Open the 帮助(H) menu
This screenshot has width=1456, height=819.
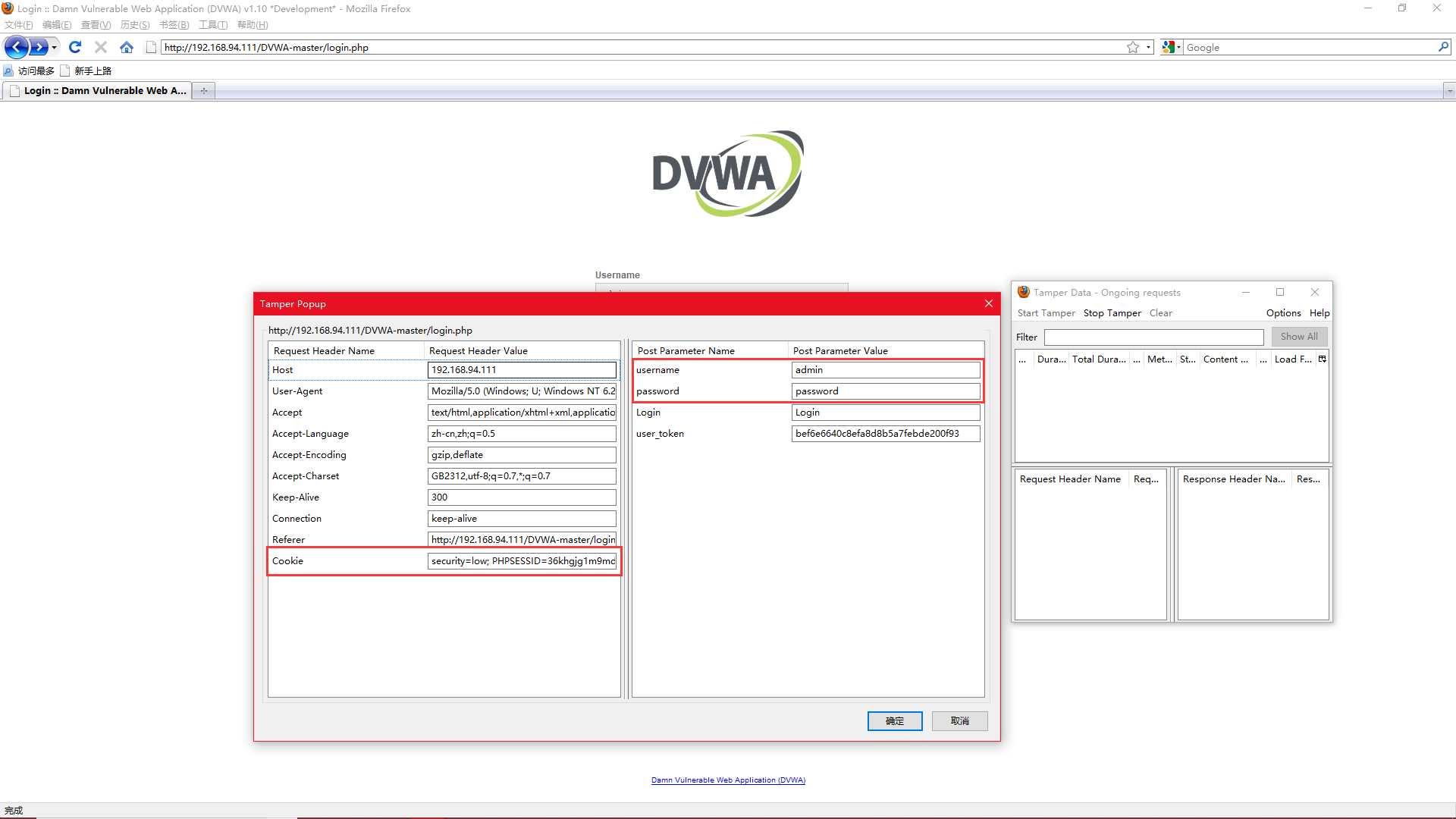coord(253,25)
